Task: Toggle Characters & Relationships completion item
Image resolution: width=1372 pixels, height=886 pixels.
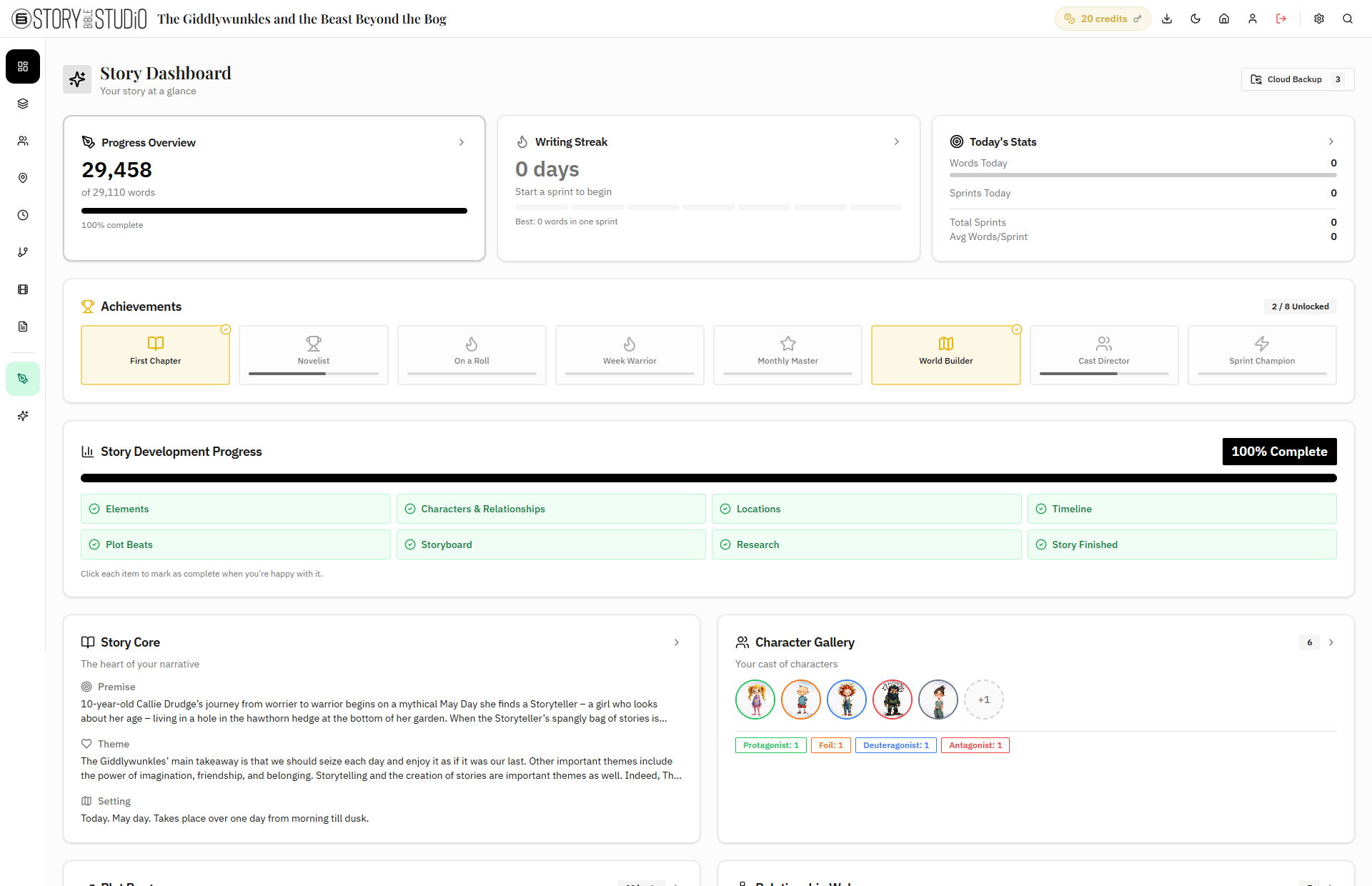Action: [551, 509]
